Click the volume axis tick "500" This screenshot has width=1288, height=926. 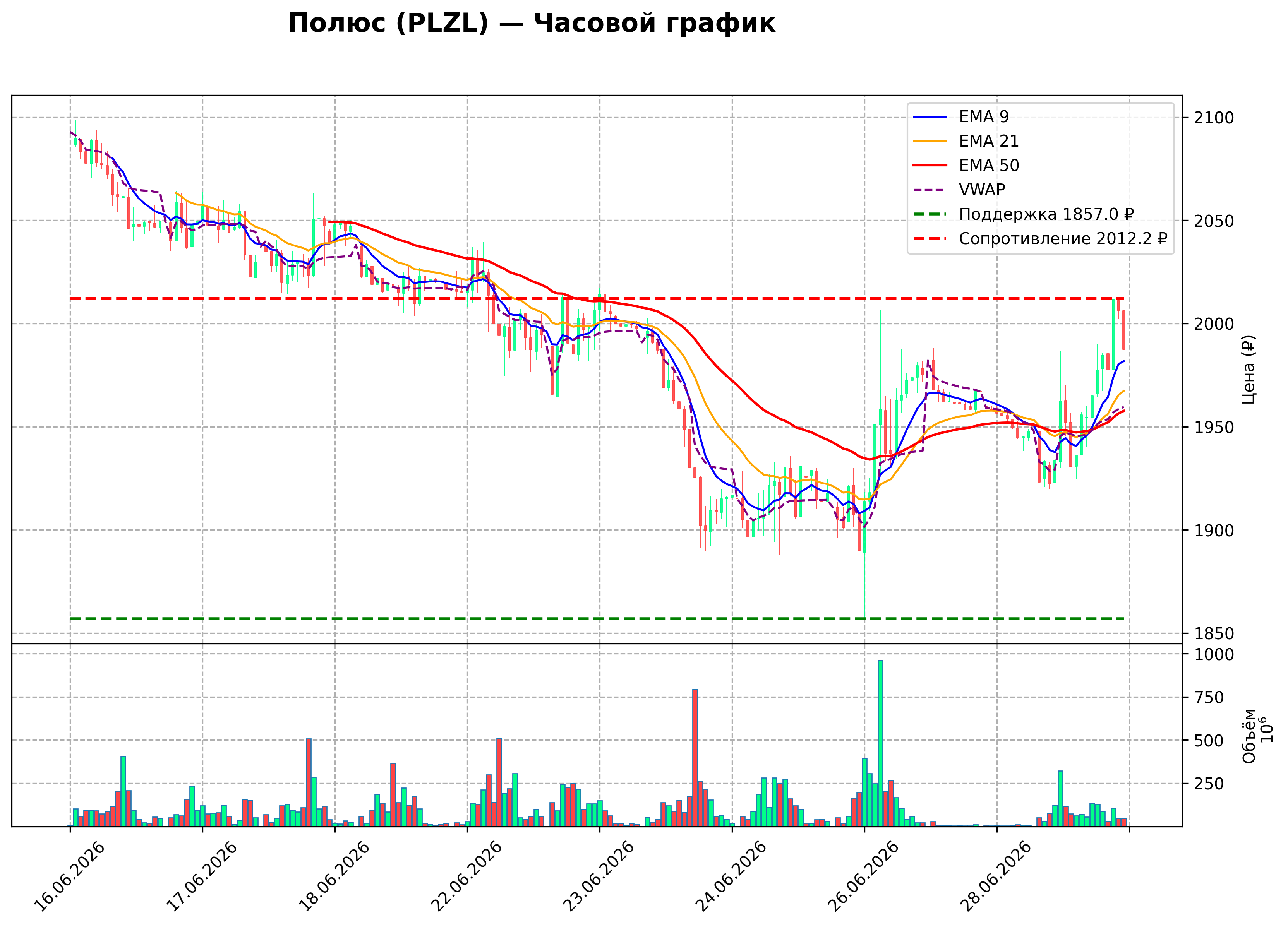tap(1209, 741)
